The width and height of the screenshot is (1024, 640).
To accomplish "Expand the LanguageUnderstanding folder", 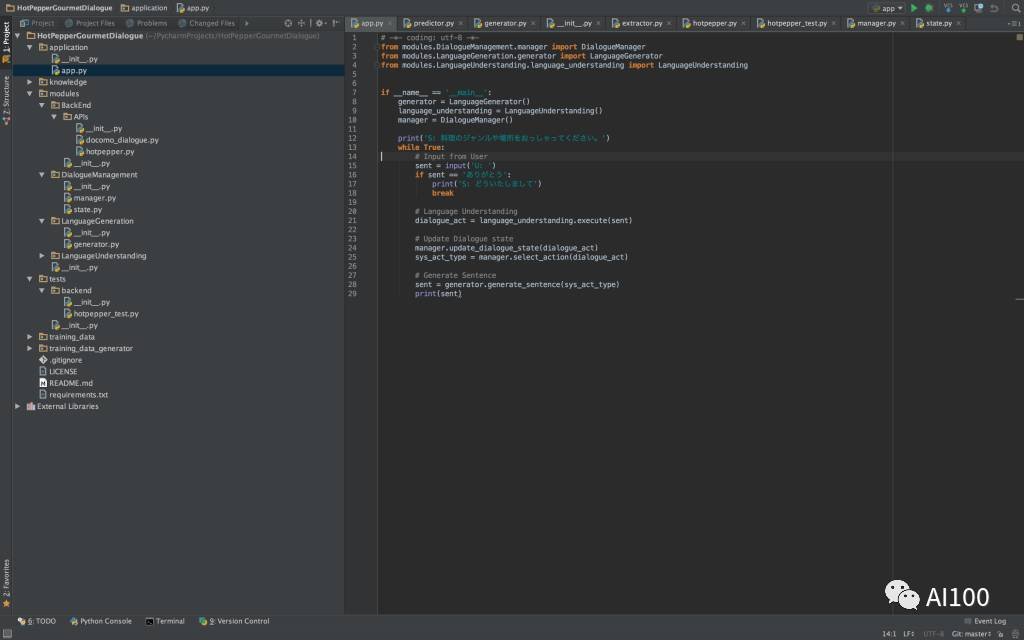I will click(x=42, y=256).
